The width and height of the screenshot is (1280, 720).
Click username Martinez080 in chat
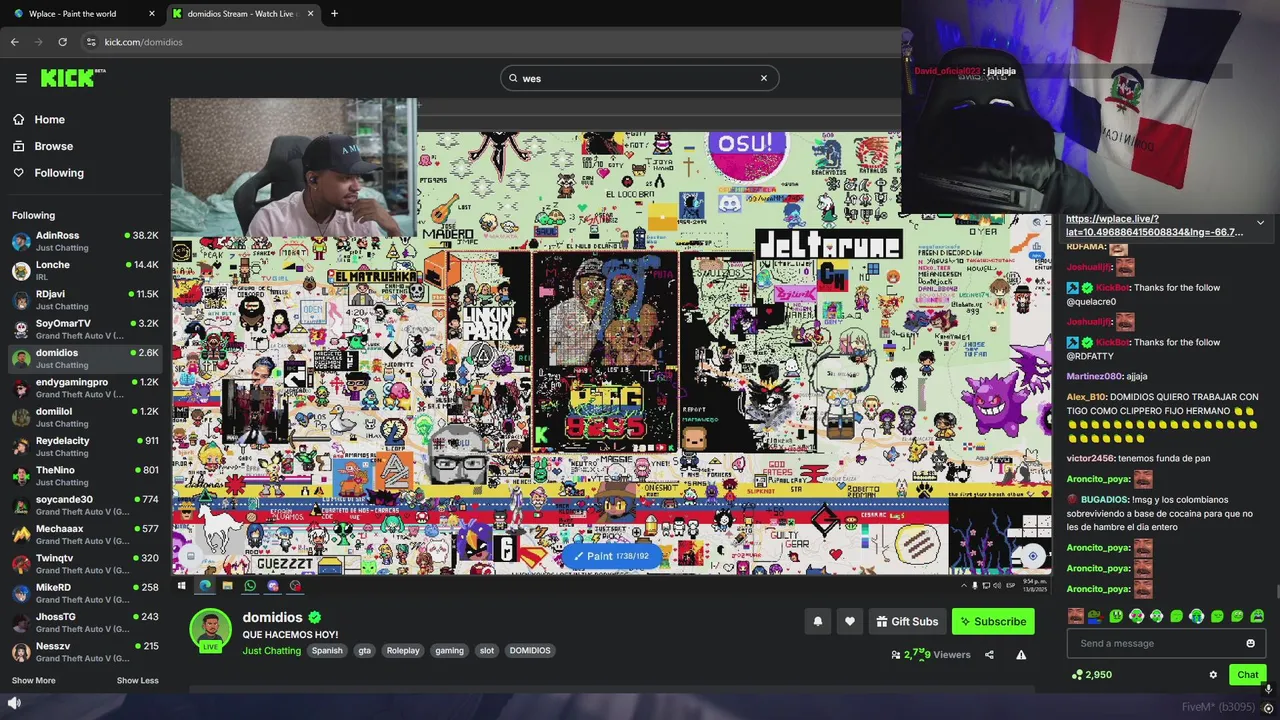(x=1094, y=376)
